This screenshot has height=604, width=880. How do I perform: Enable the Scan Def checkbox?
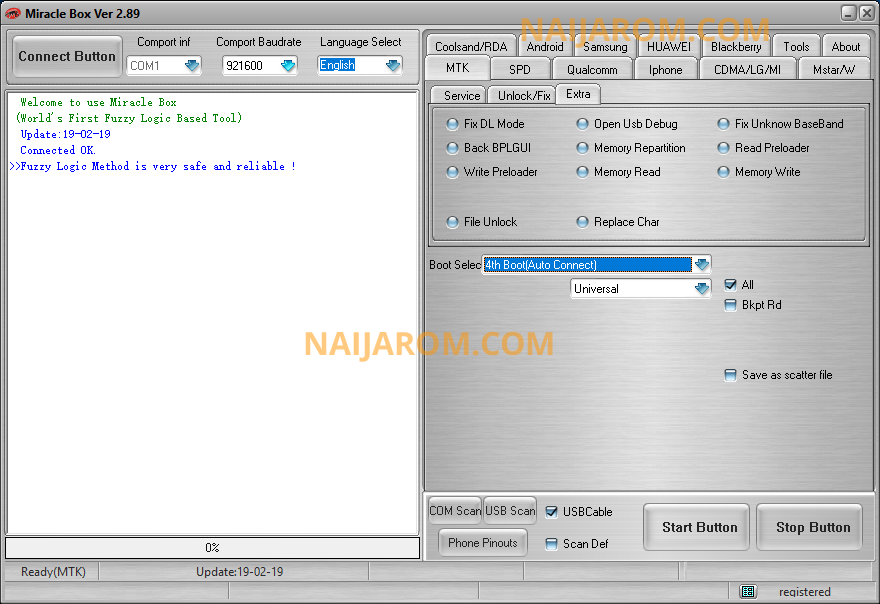[x=552, y=544]
